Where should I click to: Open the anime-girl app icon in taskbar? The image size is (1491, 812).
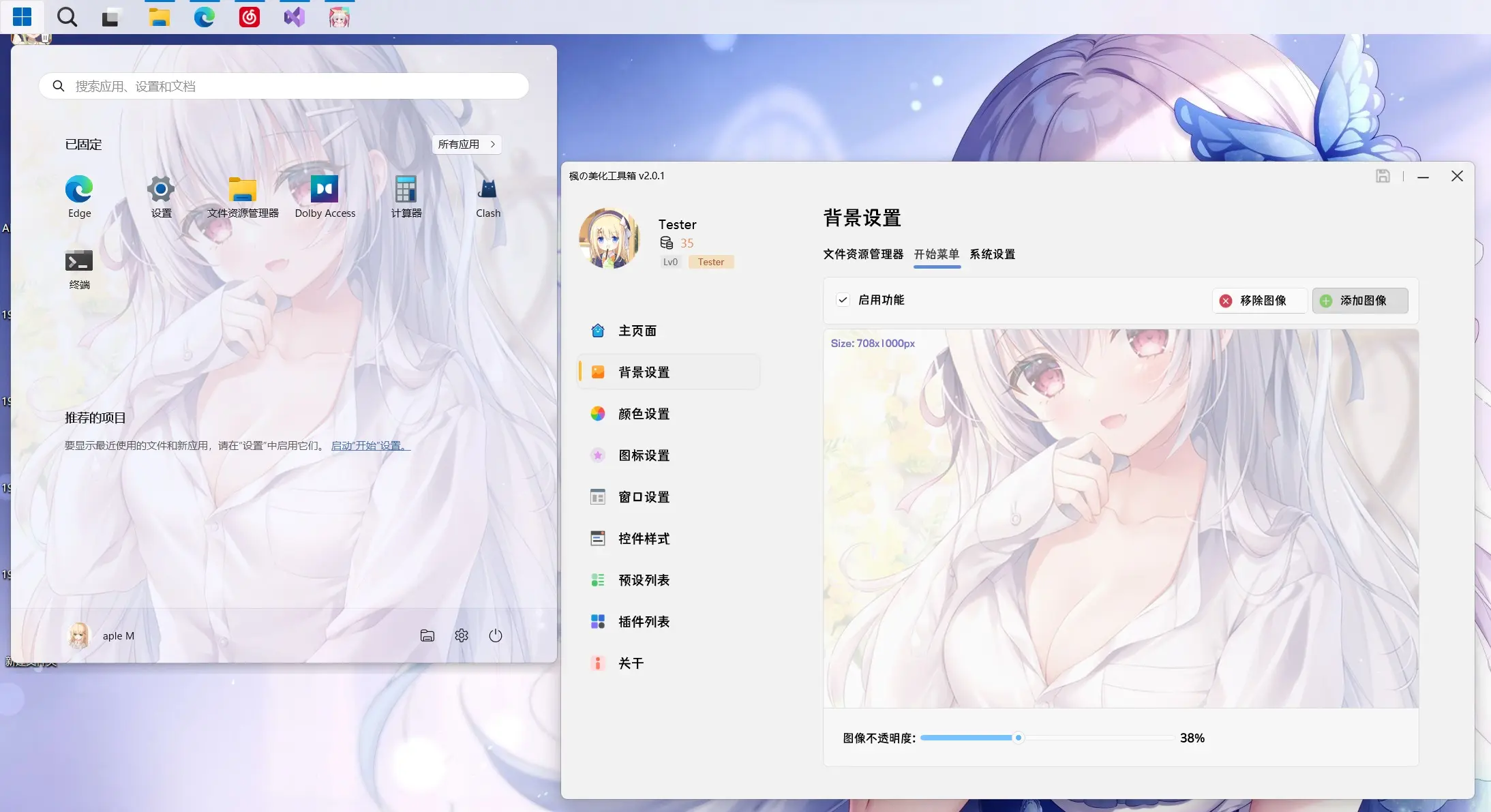pos(339,17)
